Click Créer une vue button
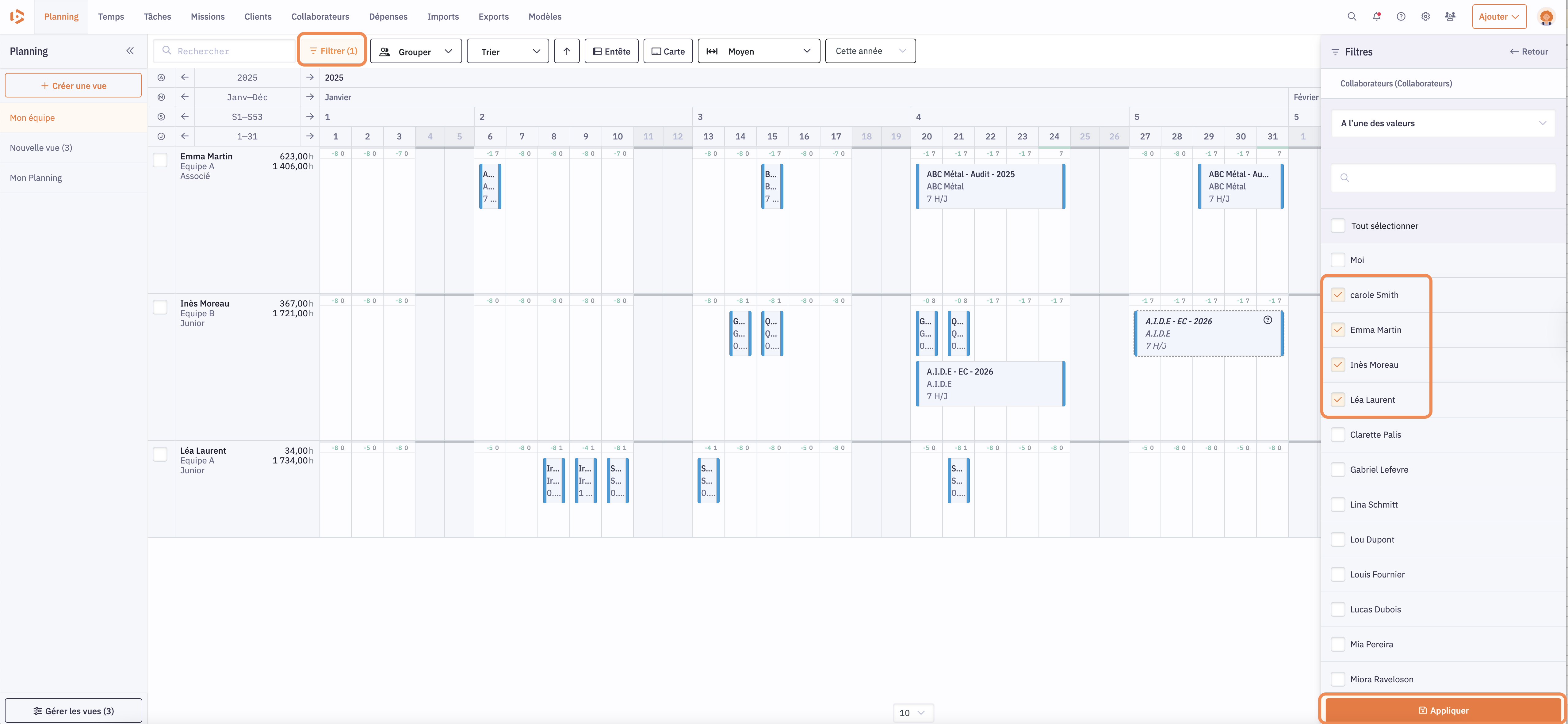The height and width of the screenshot is (724, 1568). pos(73,86)
